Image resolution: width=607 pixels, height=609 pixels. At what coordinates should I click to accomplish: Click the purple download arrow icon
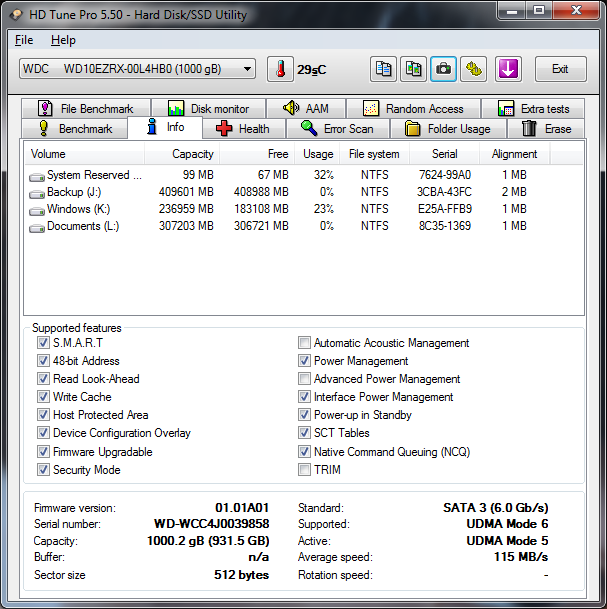(508, 69)
